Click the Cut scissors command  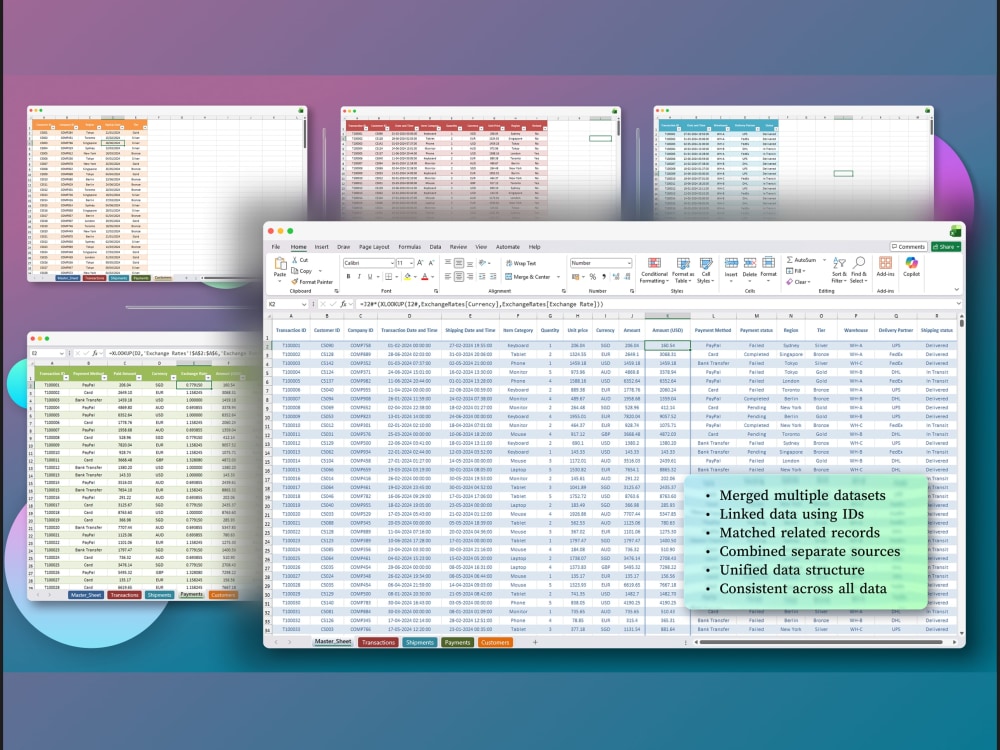click(x=300, y=260)
